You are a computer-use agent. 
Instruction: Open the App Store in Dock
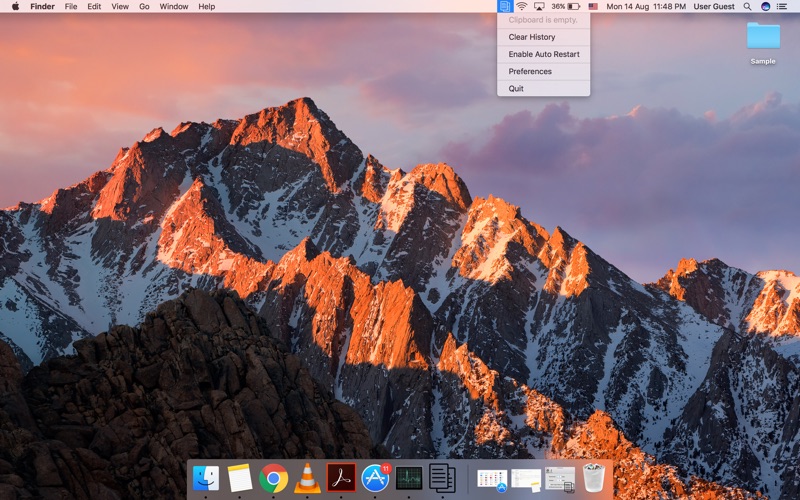tap(376, 478)
